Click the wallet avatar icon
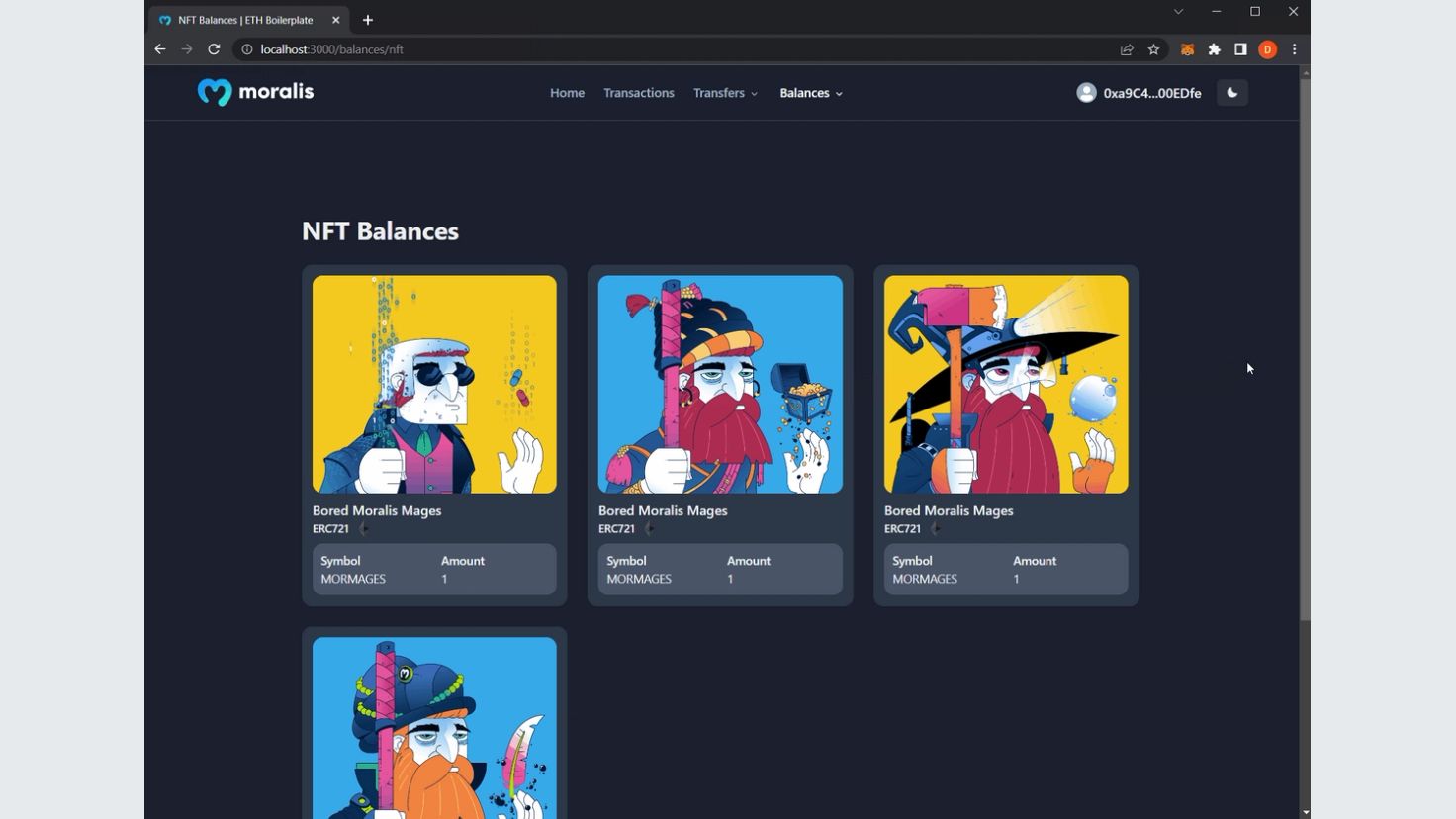Viewport: 1456px width, 819px height. pos(1086,92)
